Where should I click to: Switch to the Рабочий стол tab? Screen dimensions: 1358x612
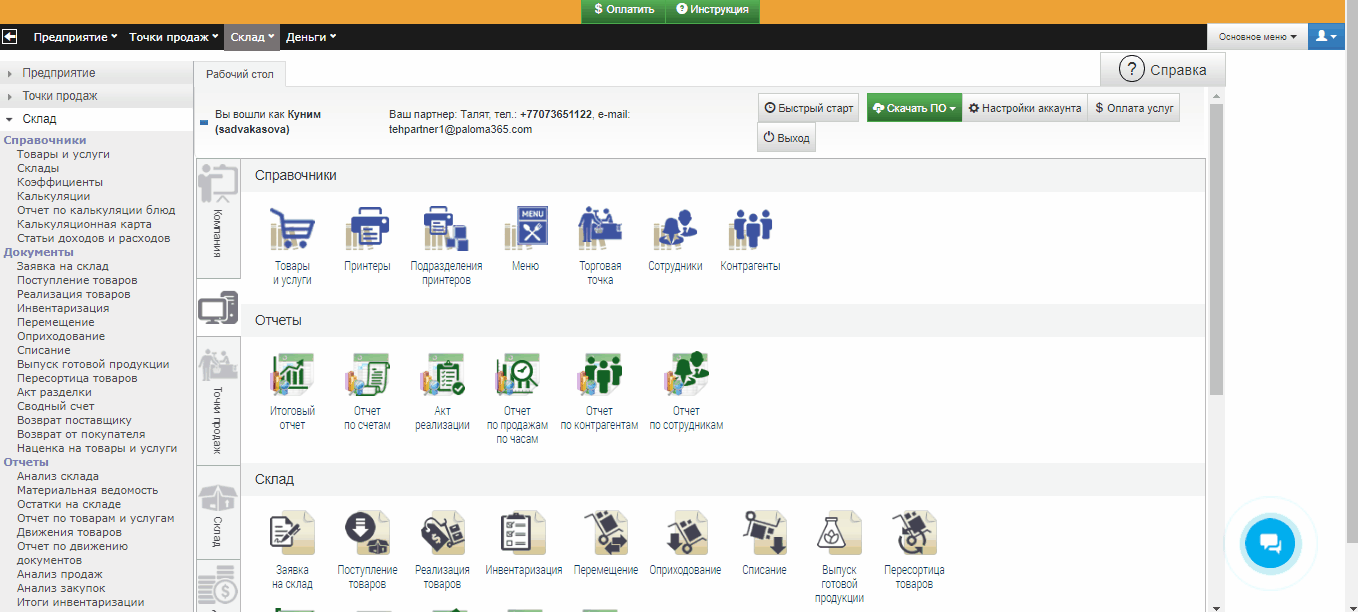tap(239, 74)
